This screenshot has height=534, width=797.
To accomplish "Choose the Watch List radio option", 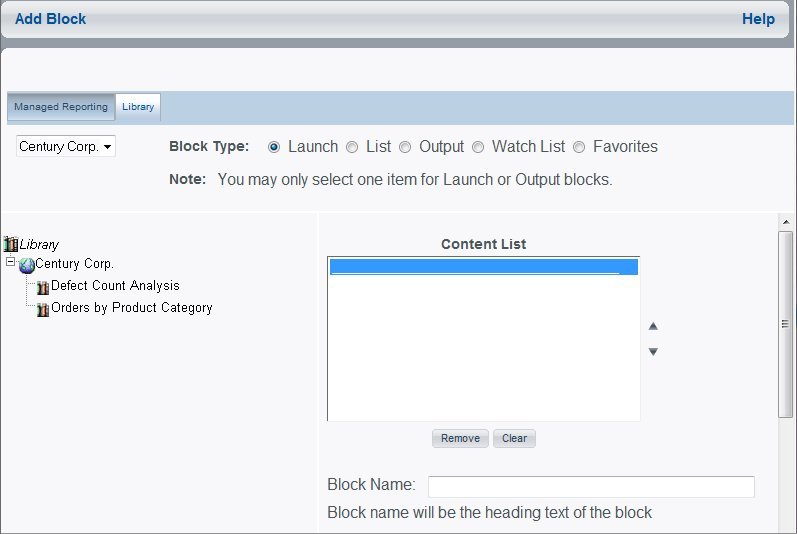I will [478, 147].
